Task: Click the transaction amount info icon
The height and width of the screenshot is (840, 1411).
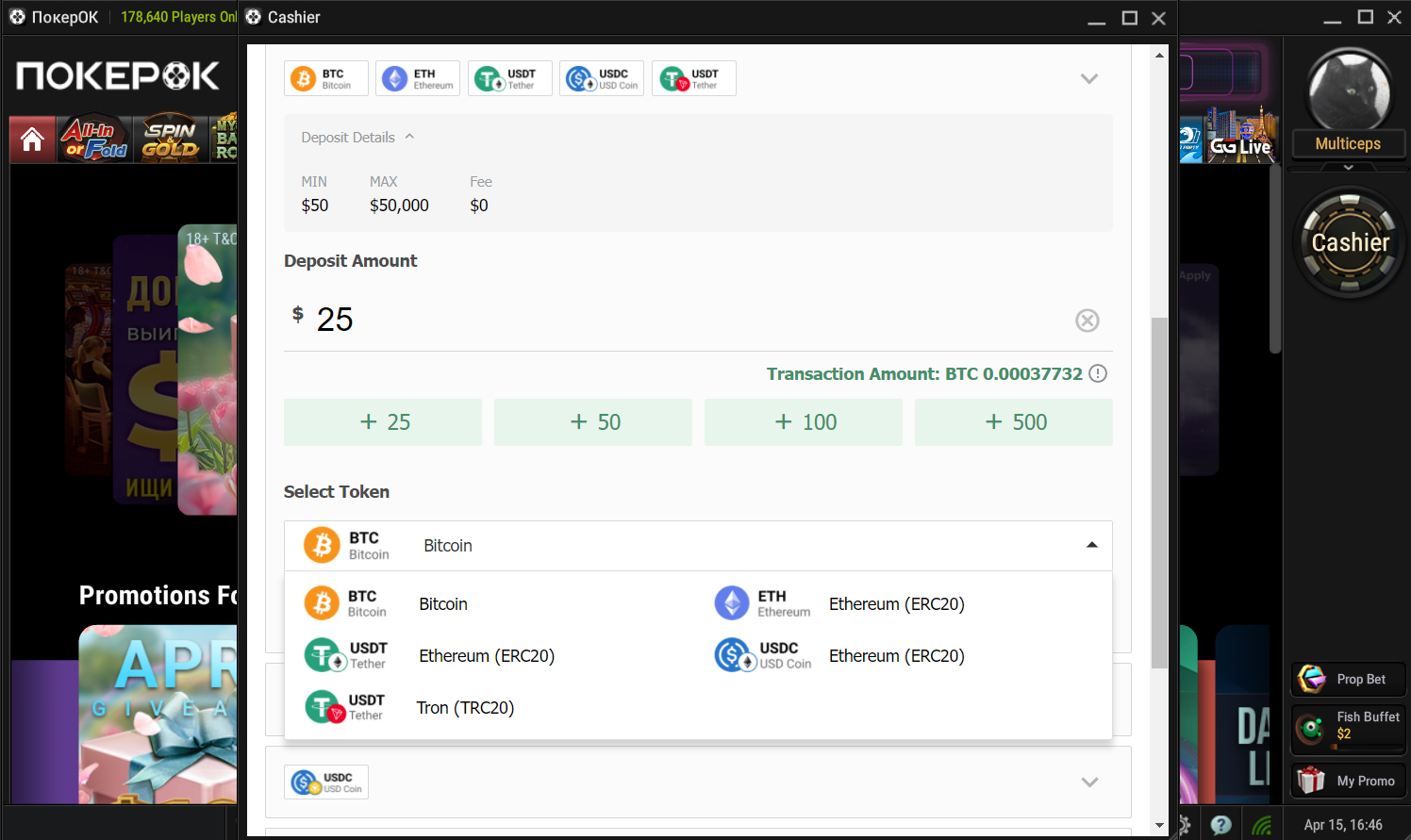Action: (1097, 374)
